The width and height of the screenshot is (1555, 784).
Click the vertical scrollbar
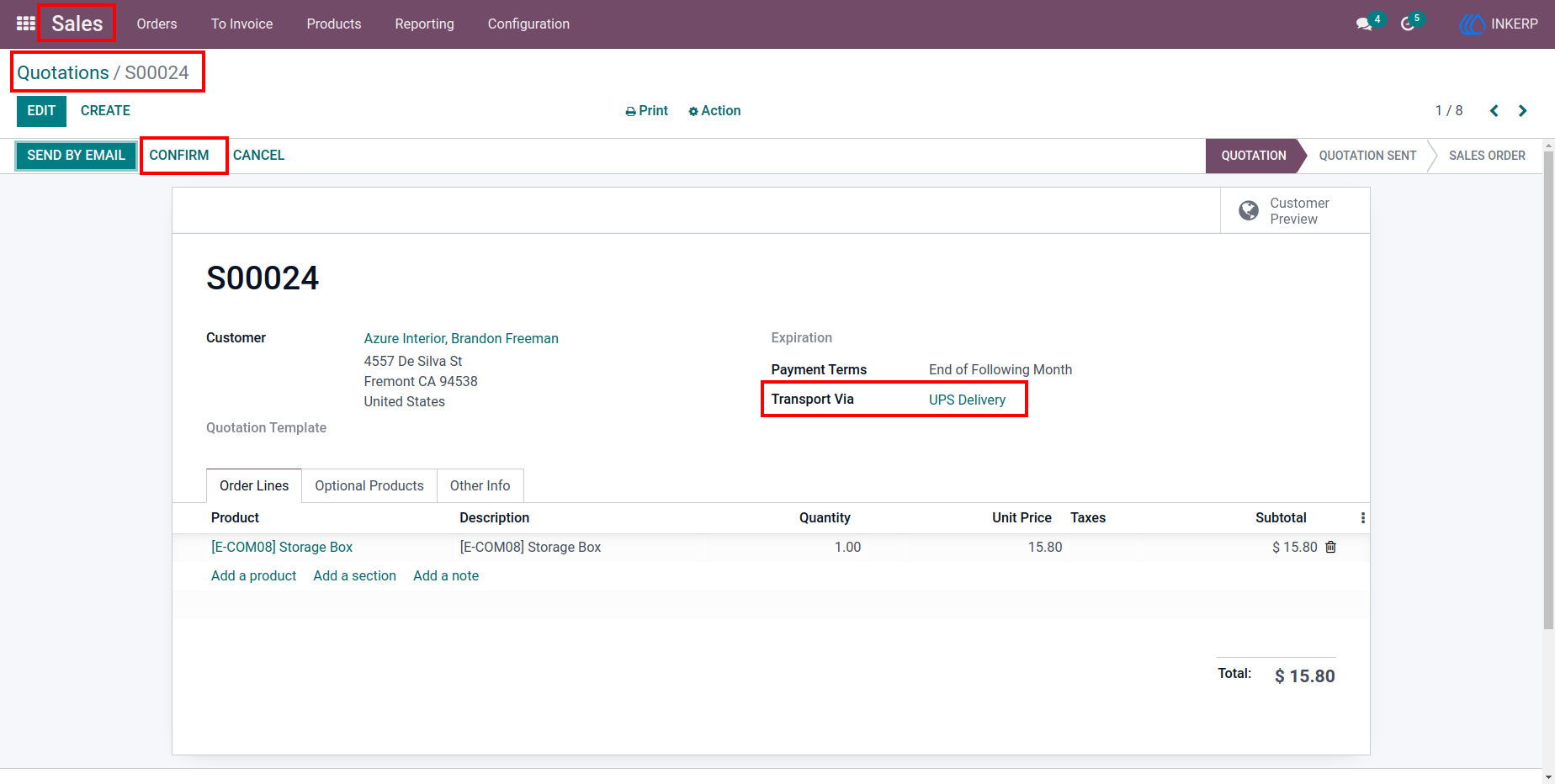coord(1548,389)
